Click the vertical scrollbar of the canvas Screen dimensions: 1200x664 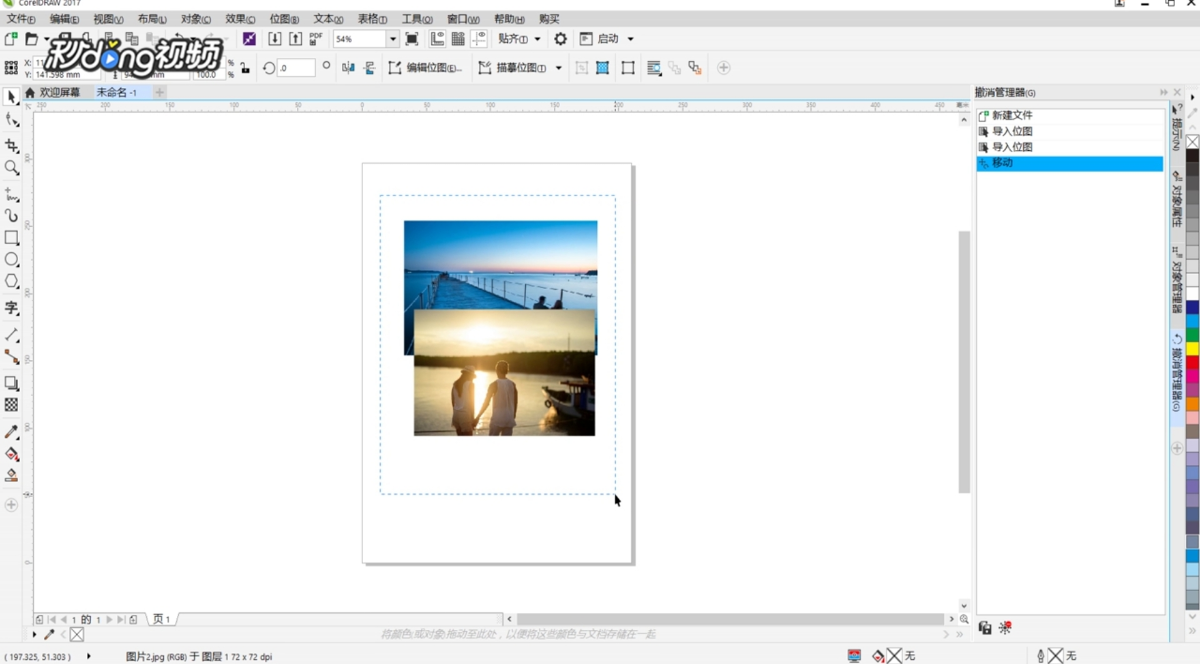click(964, 360)
